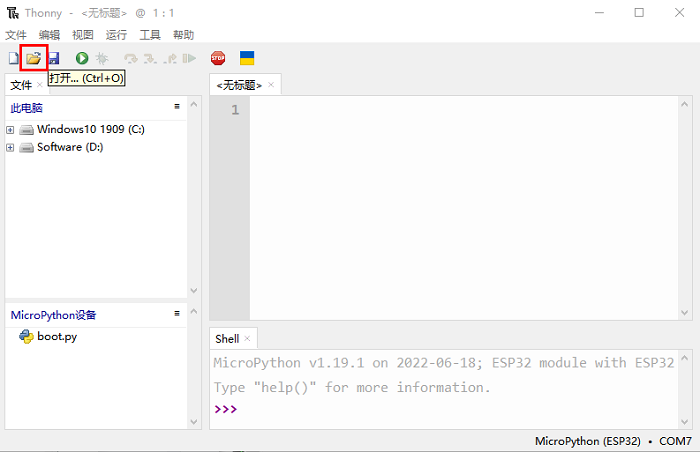Open the 运行 menu
The image size is (700, 452).
click(116, 35)
